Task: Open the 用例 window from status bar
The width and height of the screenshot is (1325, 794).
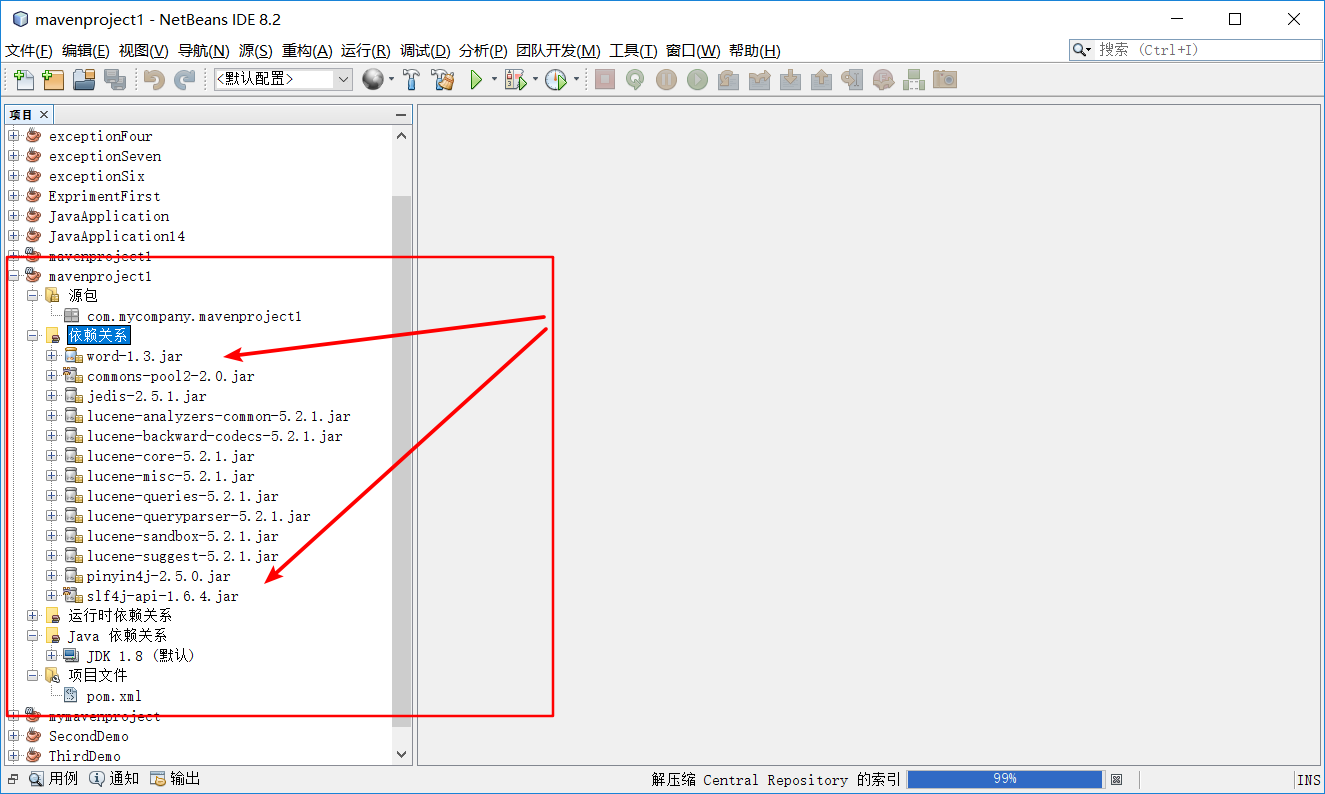Action: coord(53,778)
